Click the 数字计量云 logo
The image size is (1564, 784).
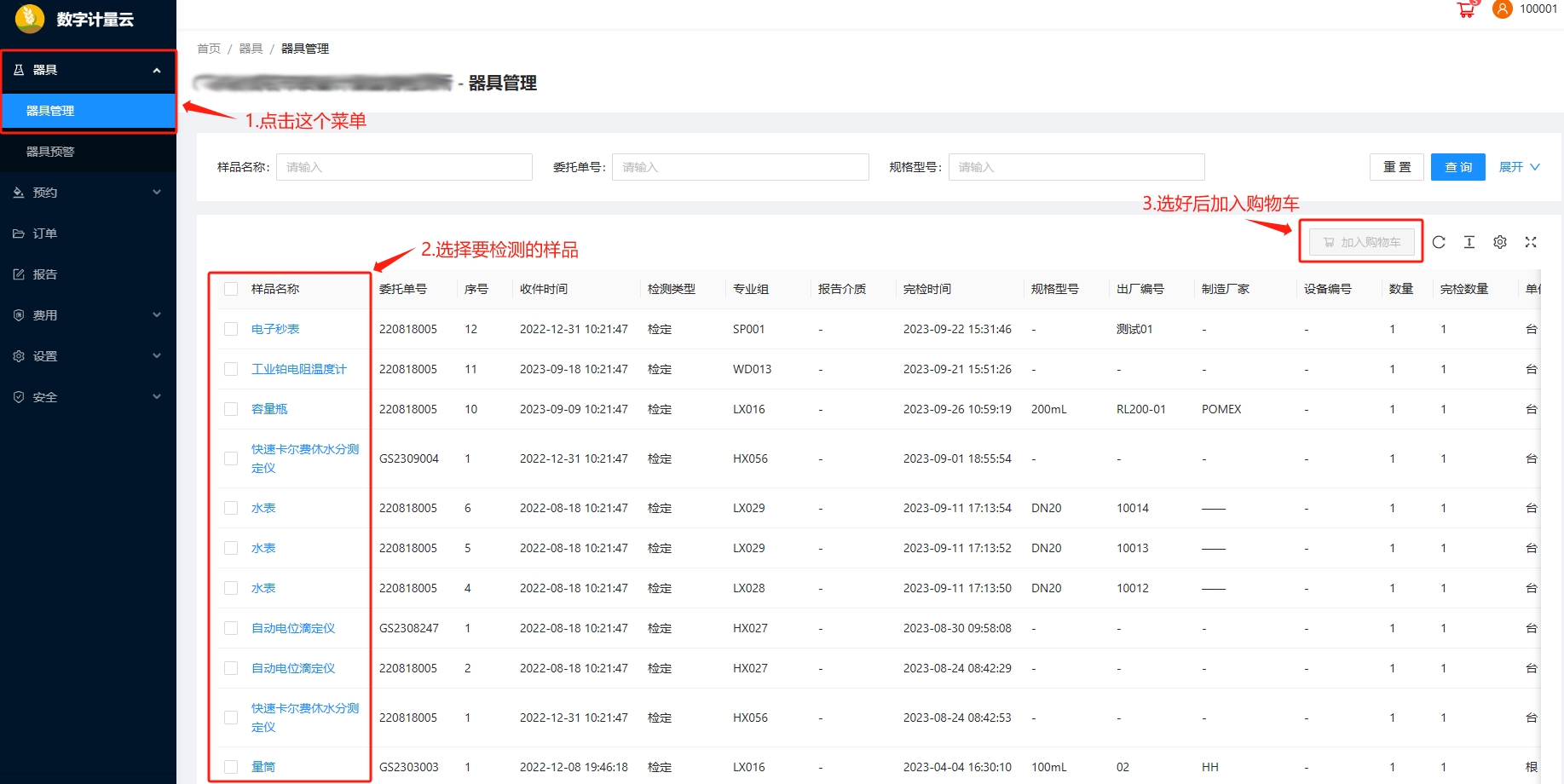click(30, 18)
